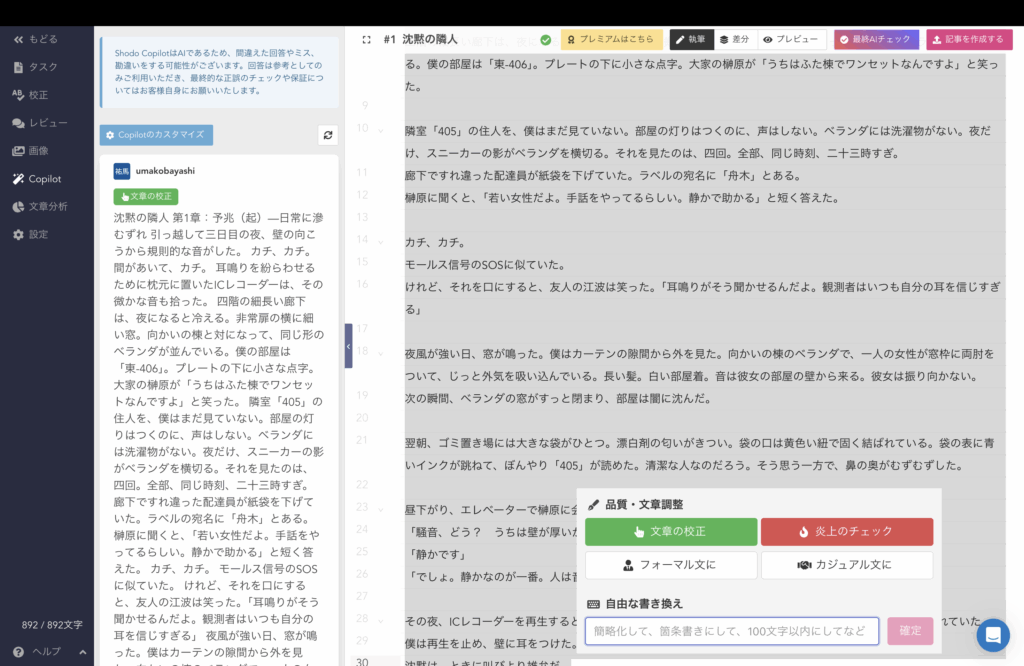
Task: Open タスク in the sidebar
Action: pyautogui.click(x=36, y=67)
